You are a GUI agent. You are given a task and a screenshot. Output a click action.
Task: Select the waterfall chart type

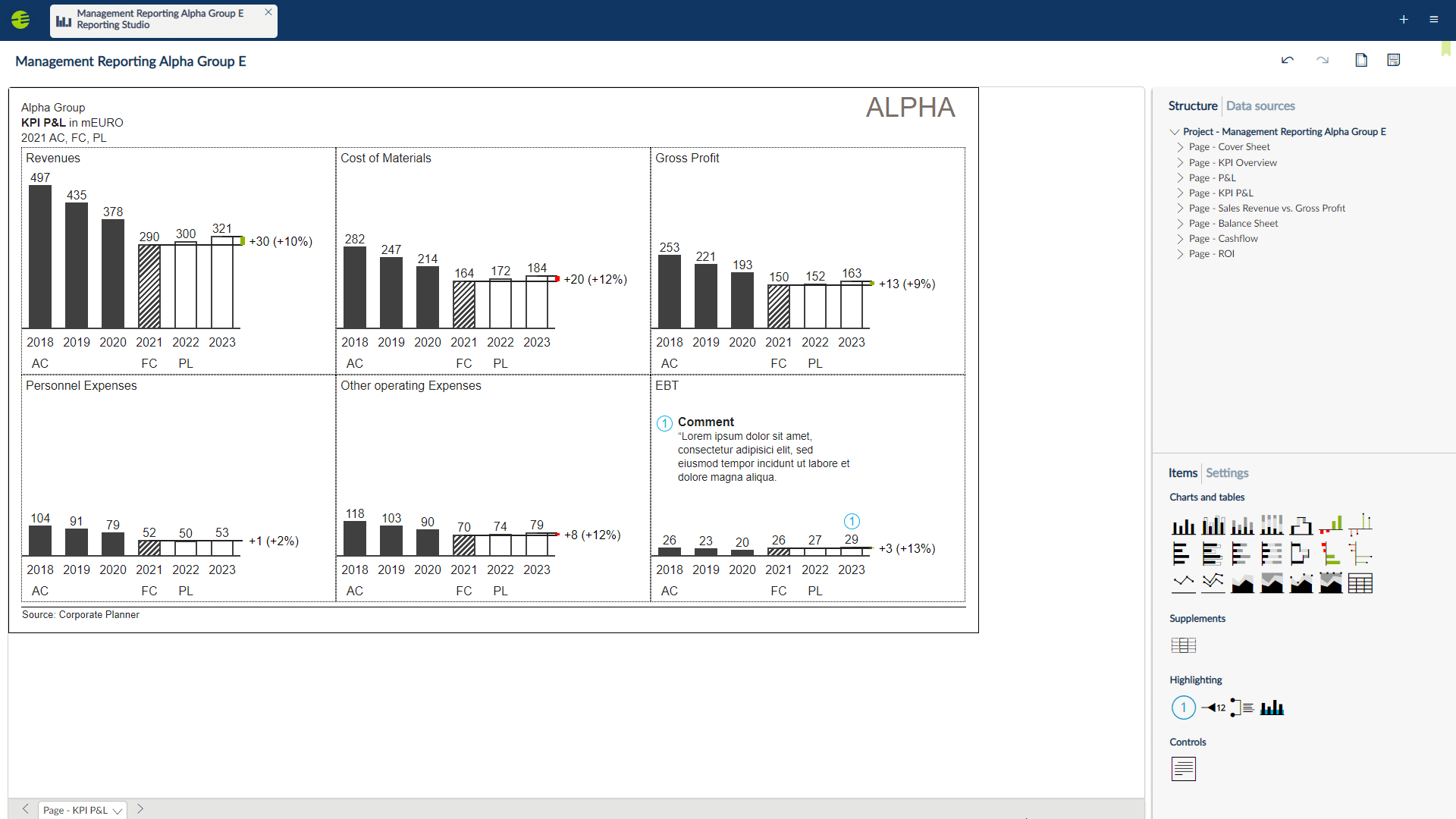coord(1301,524)
